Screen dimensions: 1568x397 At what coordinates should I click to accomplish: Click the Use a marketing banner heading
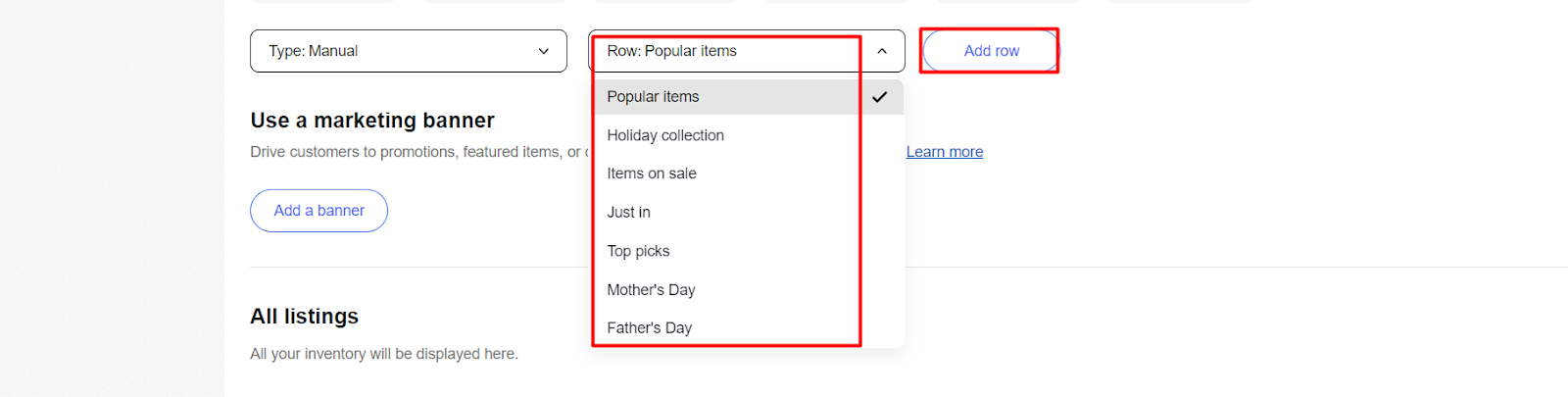(x=372, y=121)
